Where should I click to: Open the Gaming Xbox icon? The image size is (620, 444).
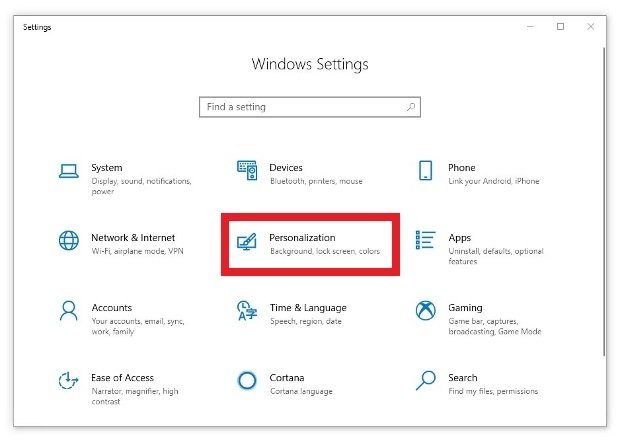(x=425, y=310)
